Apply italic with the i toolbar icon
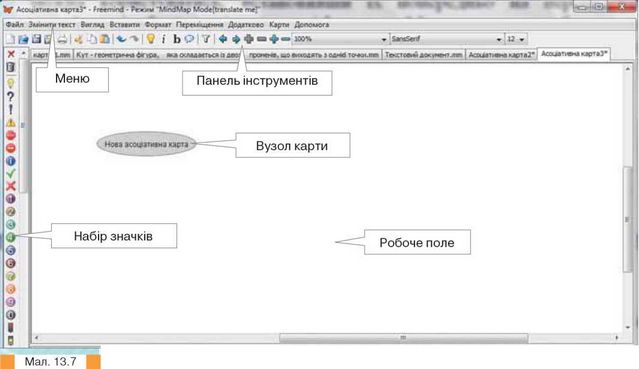 pyautogui.click(x=164, y=39)
